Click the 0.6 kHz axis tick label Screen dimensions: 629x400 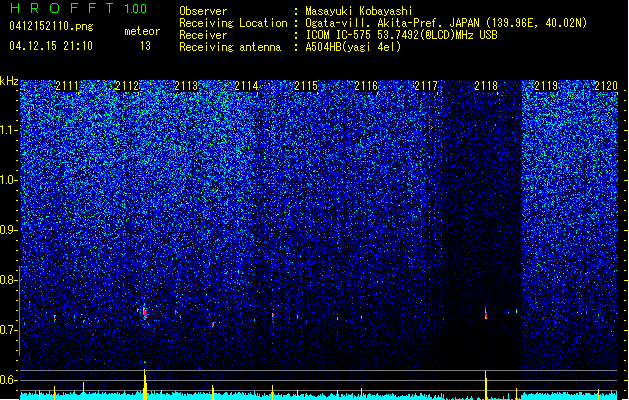point(8,380)
